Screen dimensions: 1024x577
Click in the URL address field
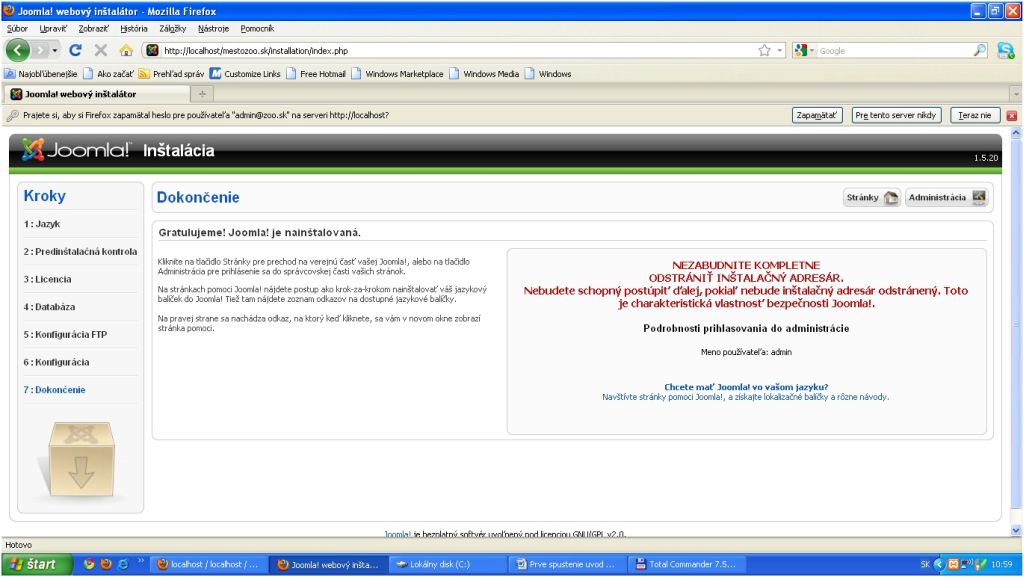[x=457, y=50]
